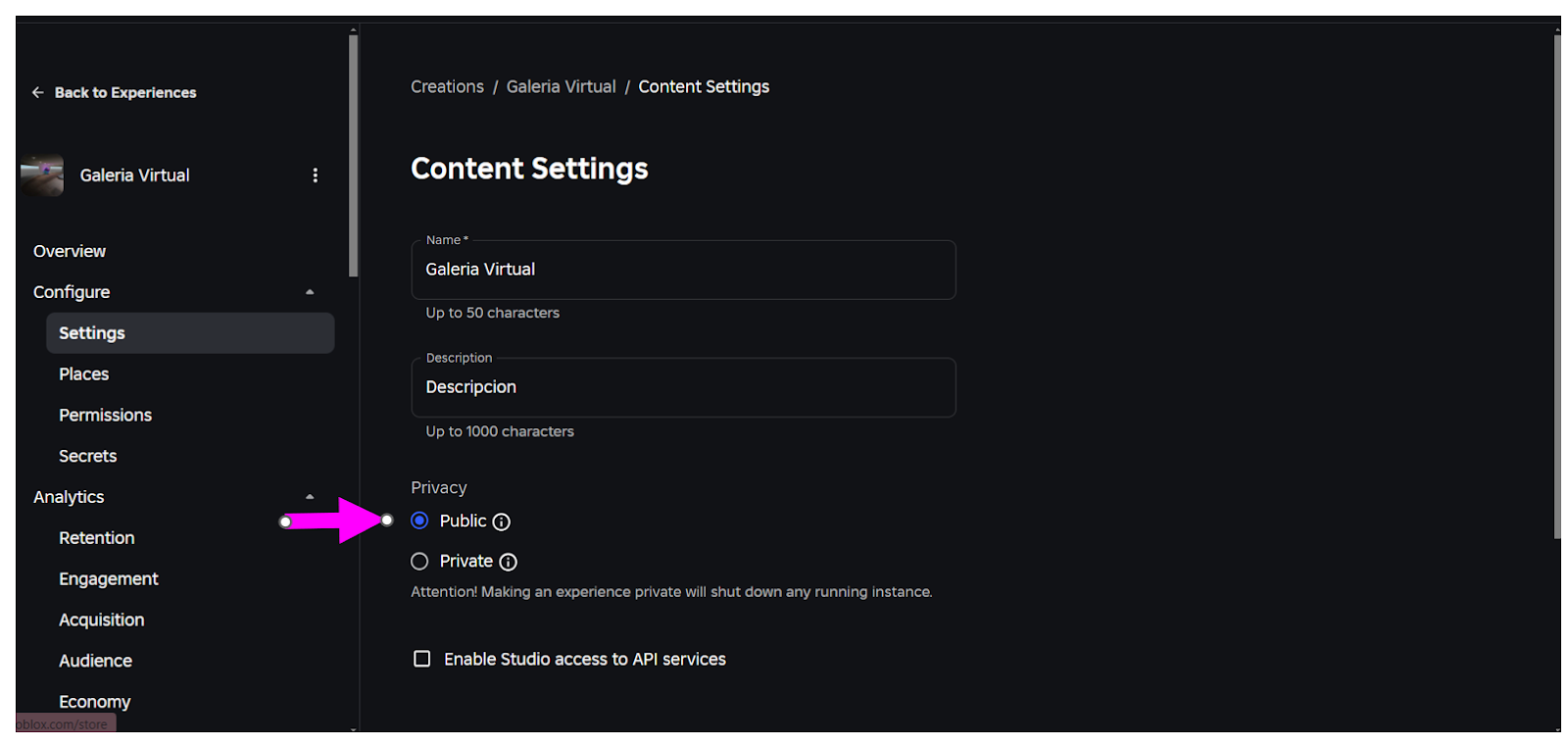This screenshot has width=1568, height=745.
Task: Click the Analytics section label
Action: [x=69, y=497]
